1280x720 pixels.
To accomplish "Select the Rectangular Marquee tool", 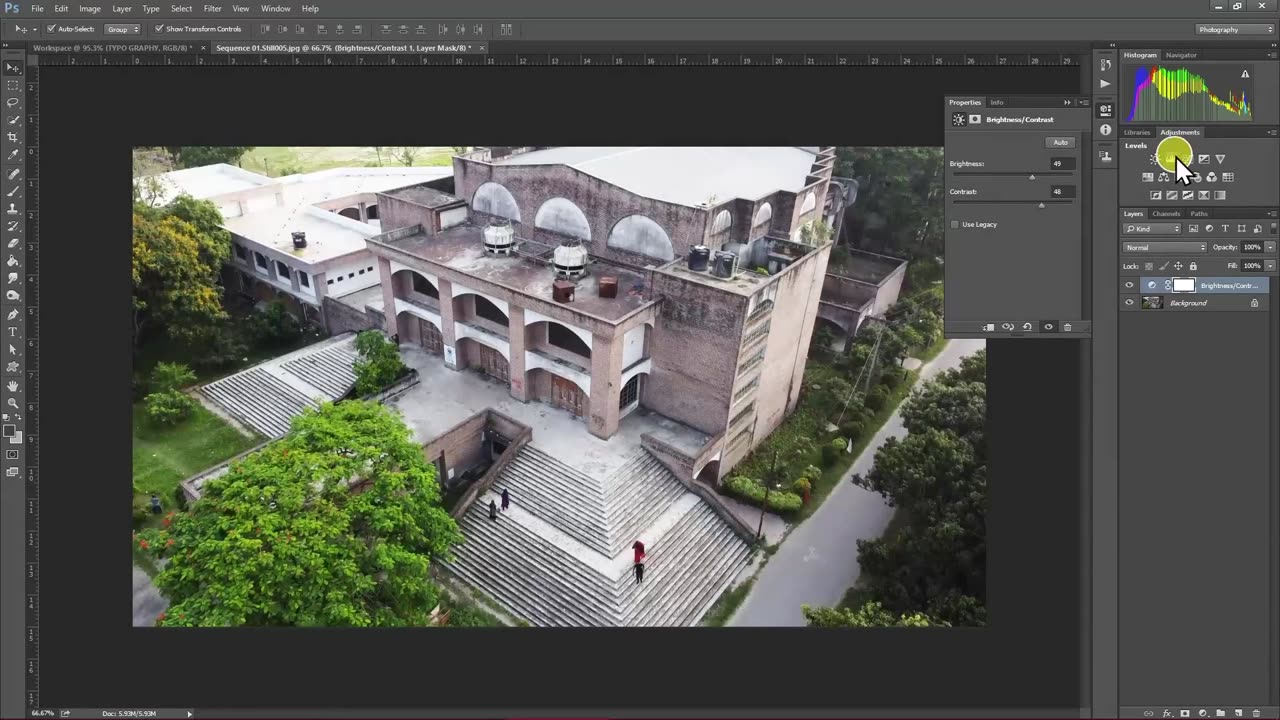I will [x=13, y=85].
